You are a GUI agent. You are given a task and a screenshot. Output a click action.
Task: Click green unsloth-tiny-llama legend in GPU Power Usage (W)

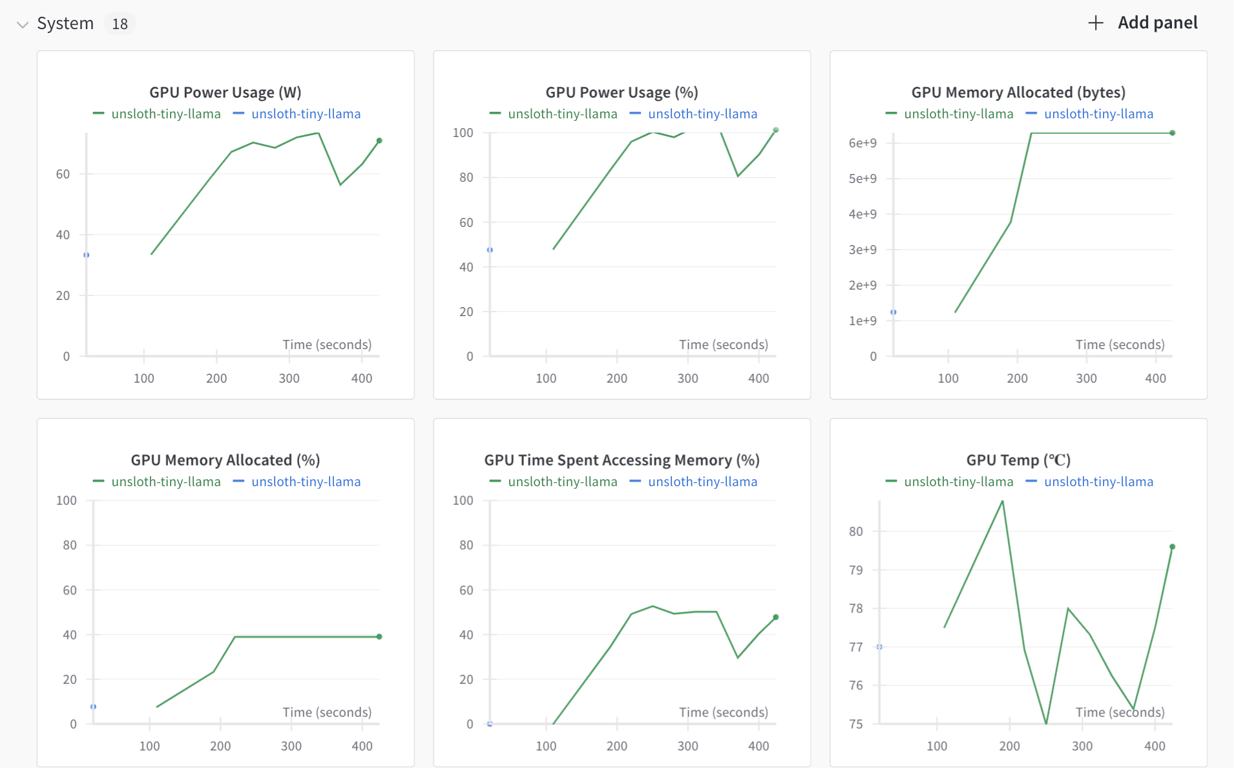[x=157, y=114]
